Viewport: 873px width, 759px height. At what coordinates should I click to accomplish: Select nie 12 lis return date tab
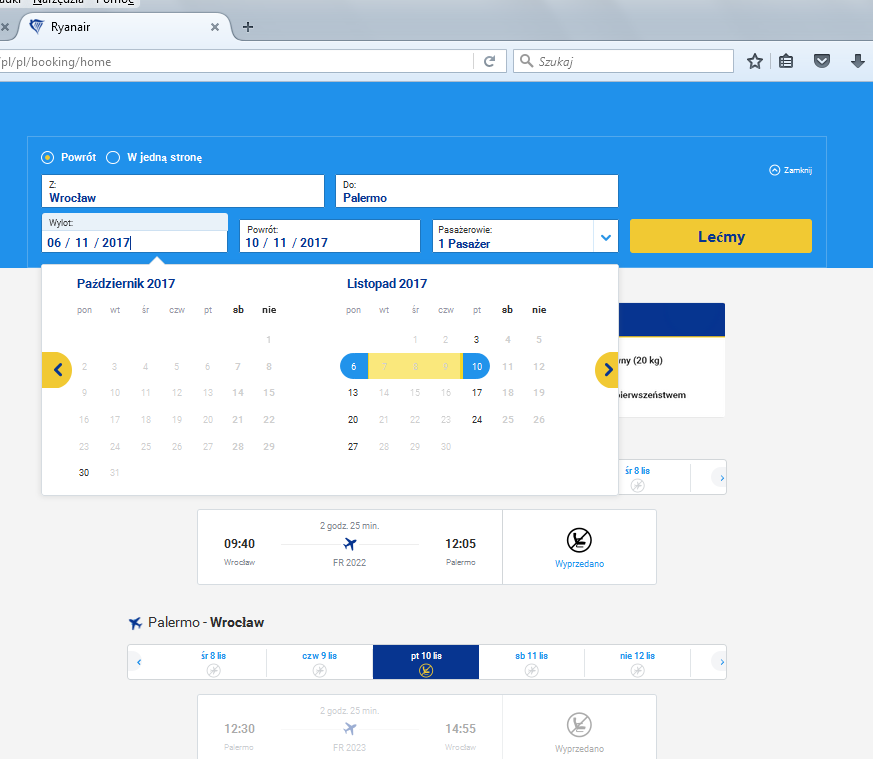tap(637, 662)
